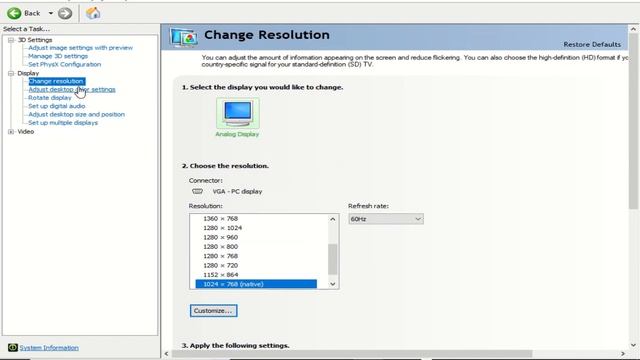
Task: Click the resolution list scrollbar thumb
Action: (x=333, y=259)
